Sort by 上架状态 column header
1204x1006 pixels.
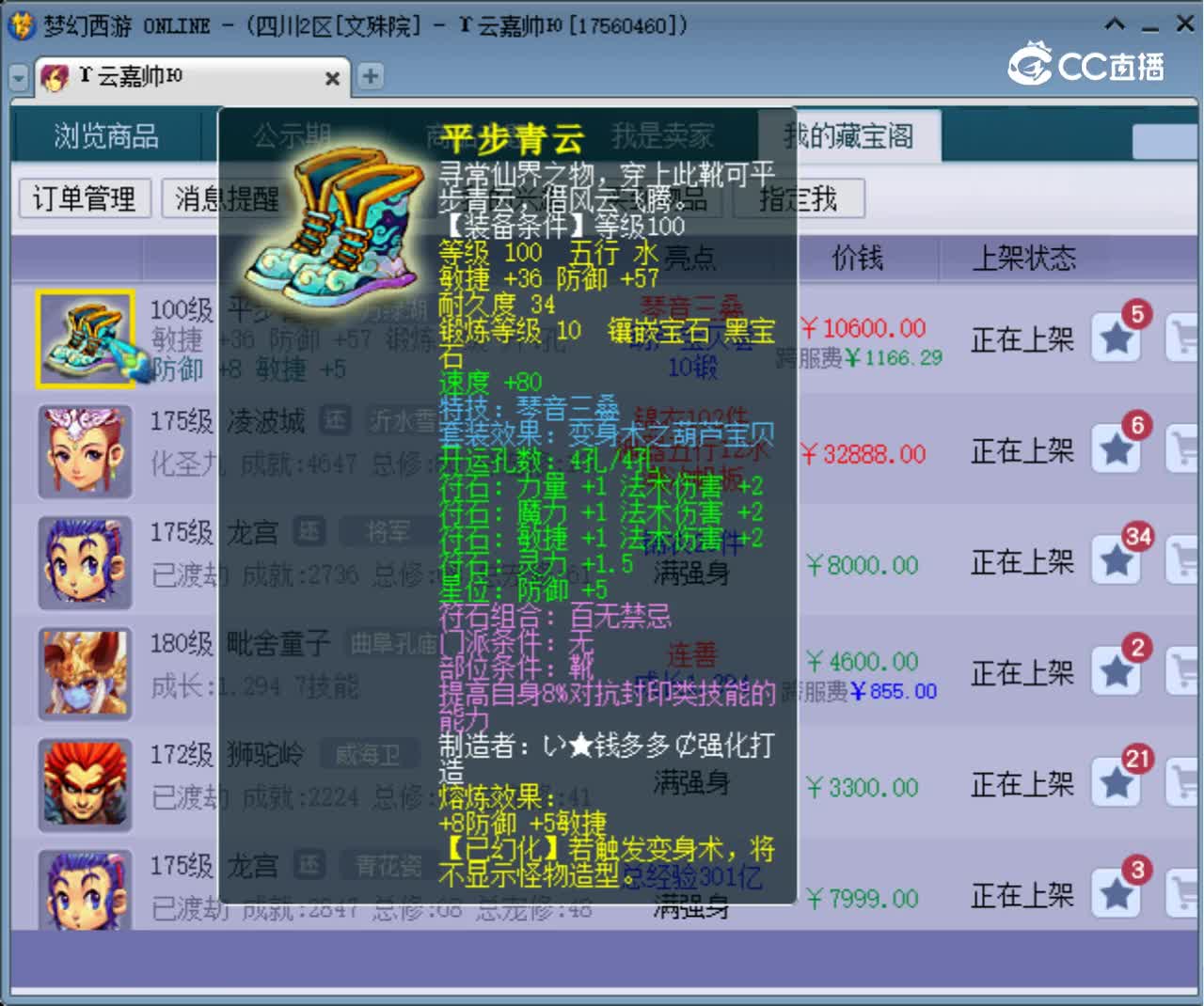click(1023, 258)
